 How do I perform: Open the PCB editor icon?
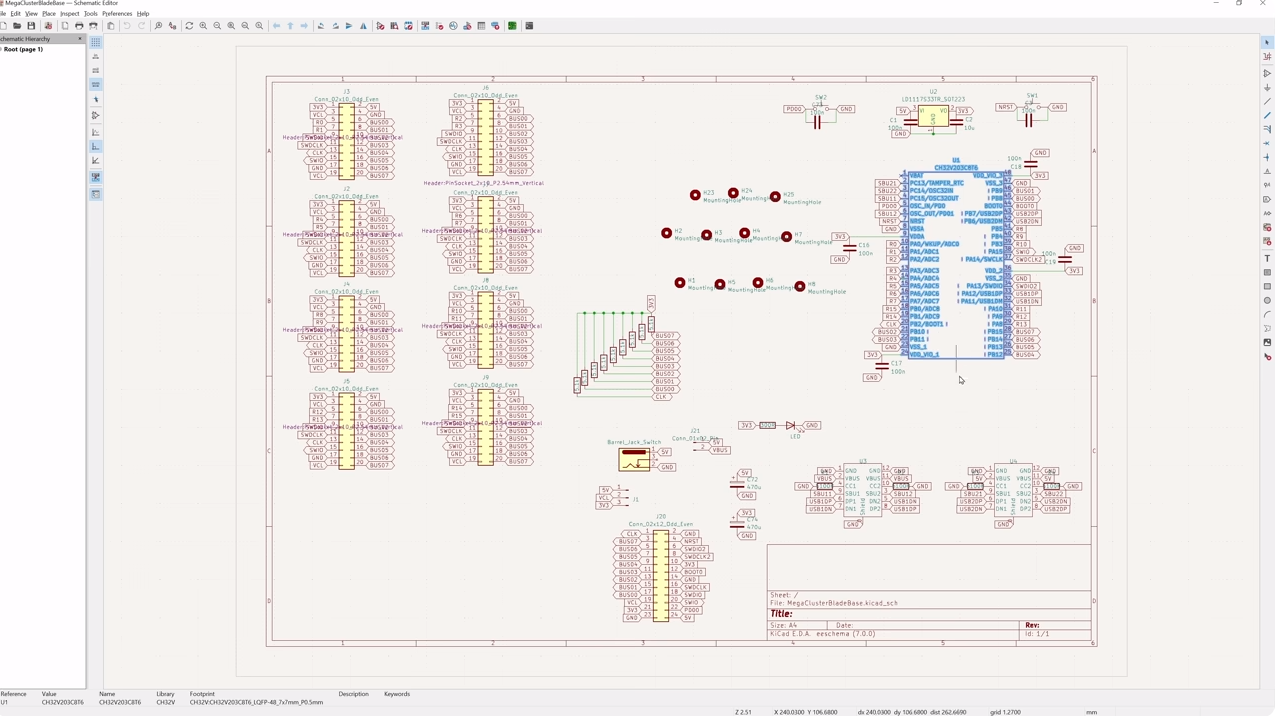[512, 26]
